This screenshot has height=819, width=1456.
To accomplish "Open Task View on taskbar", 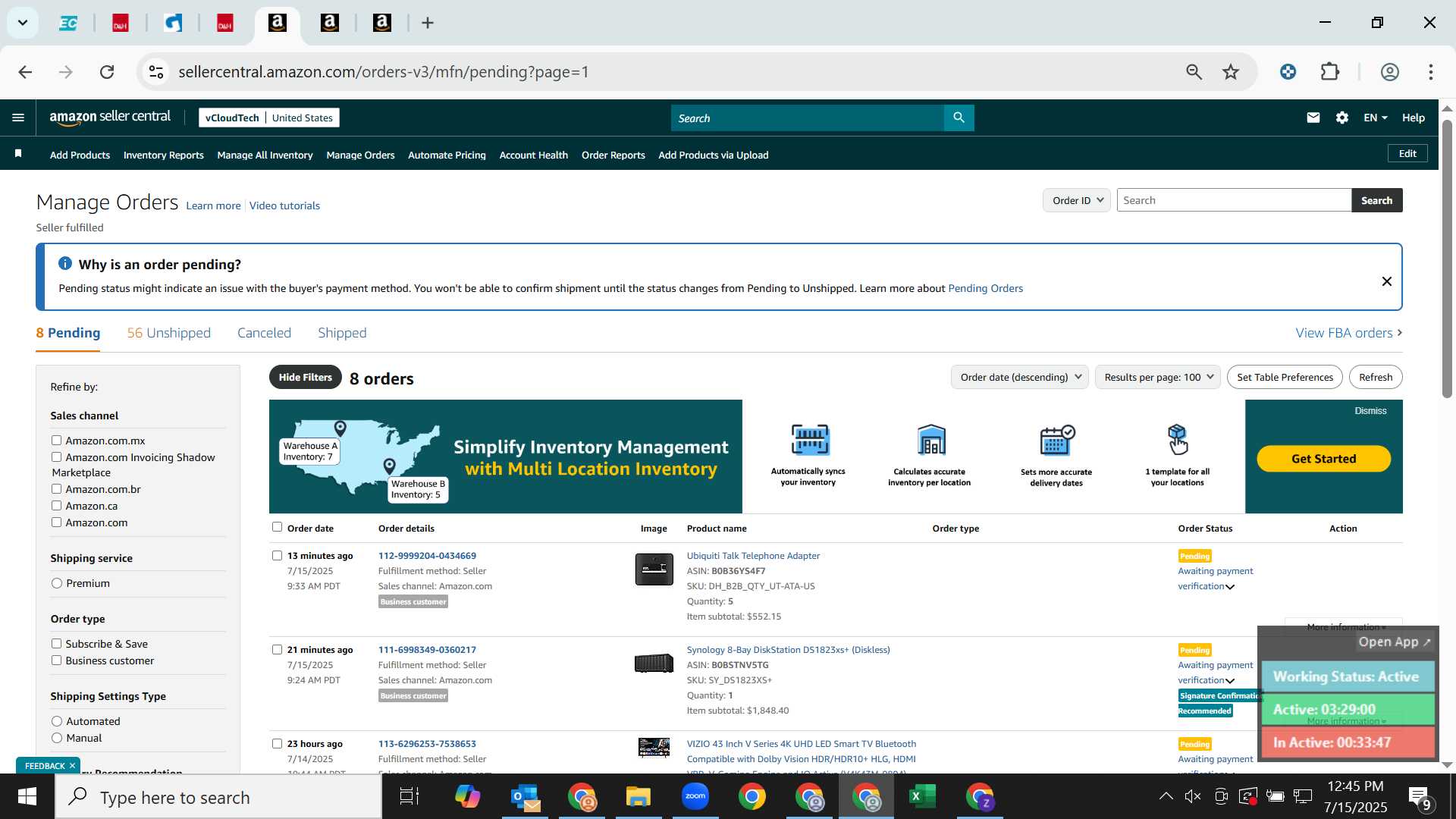I will click(x=409, y=797).
